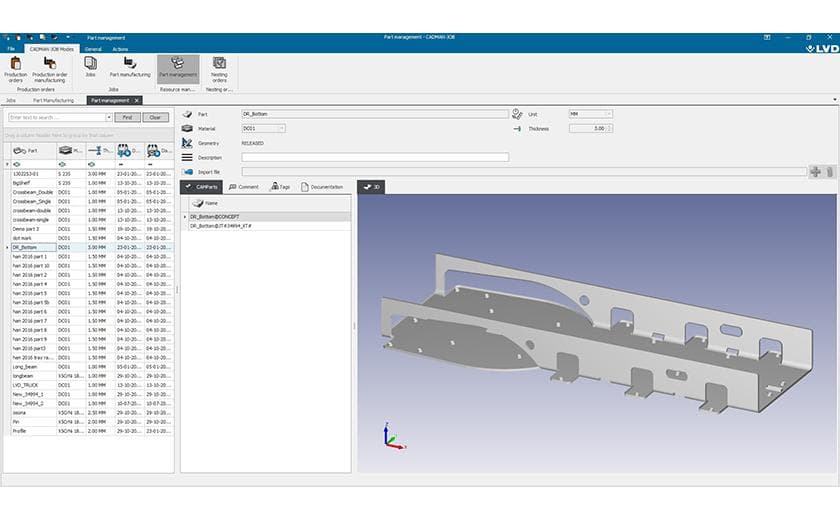Select the CAMParts tab
Viewport: 840px width, 520px height.
pos(201,187)
